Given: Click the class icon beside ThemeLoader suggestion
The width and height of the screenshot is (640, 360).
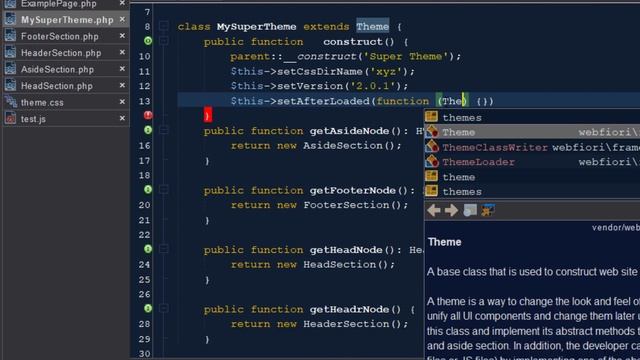Looking at the screenshot, I should click(x=432, y=162).
